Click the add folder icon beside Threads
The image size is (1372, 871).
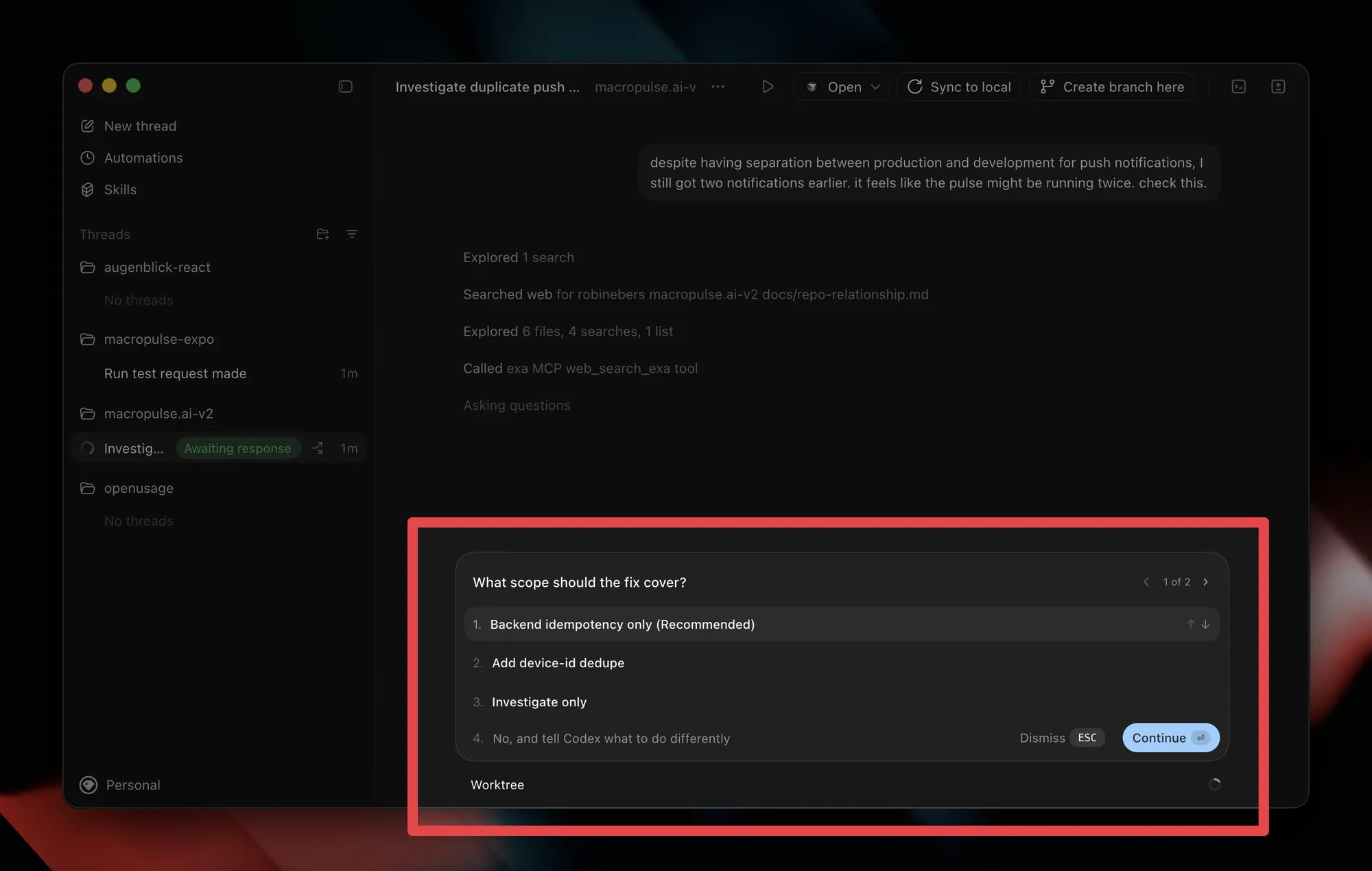point(322,234)
